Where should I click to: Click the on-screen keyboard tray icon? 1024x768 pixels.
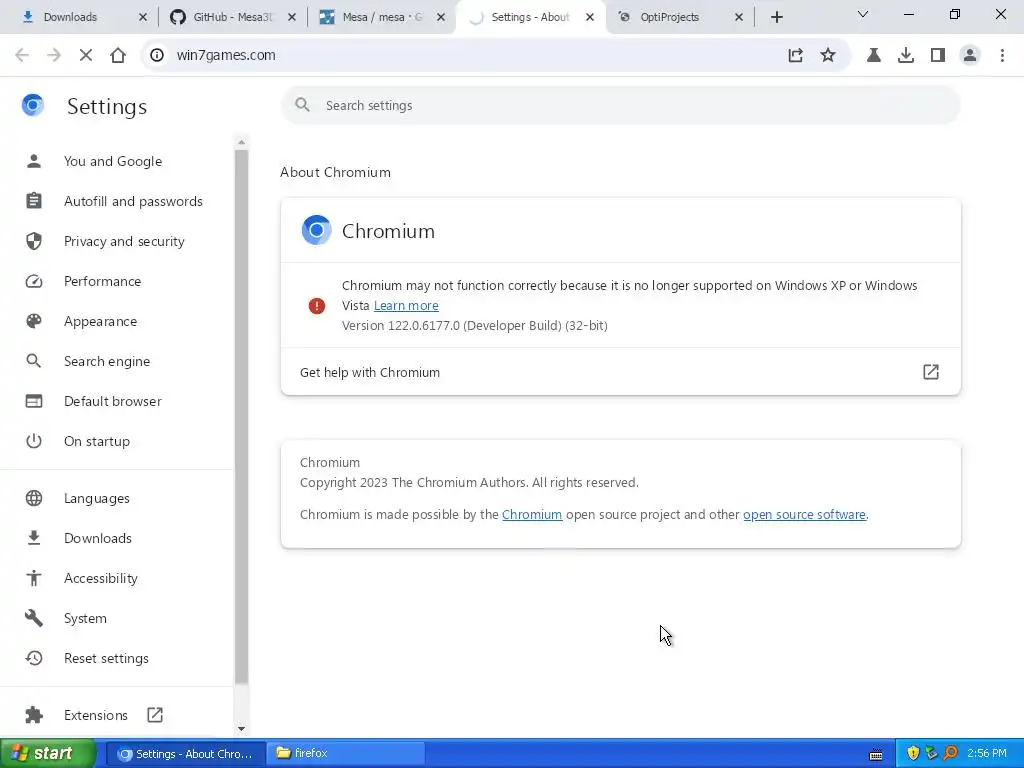point(876,755)
